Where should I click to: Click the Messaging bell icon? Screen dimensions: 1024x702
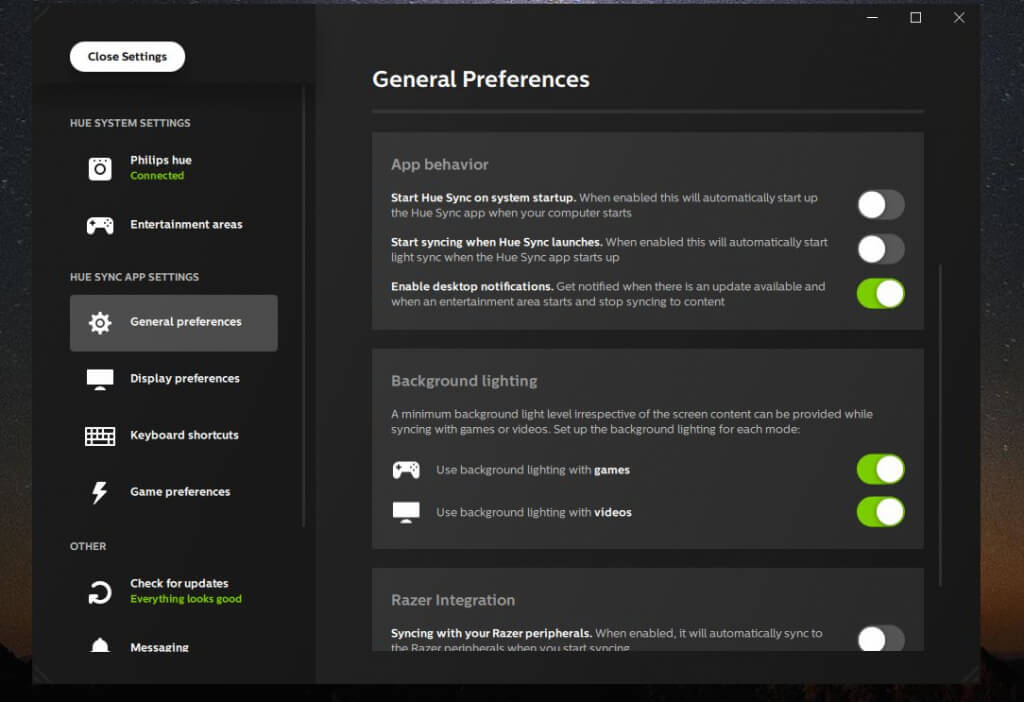pos(100,645)
